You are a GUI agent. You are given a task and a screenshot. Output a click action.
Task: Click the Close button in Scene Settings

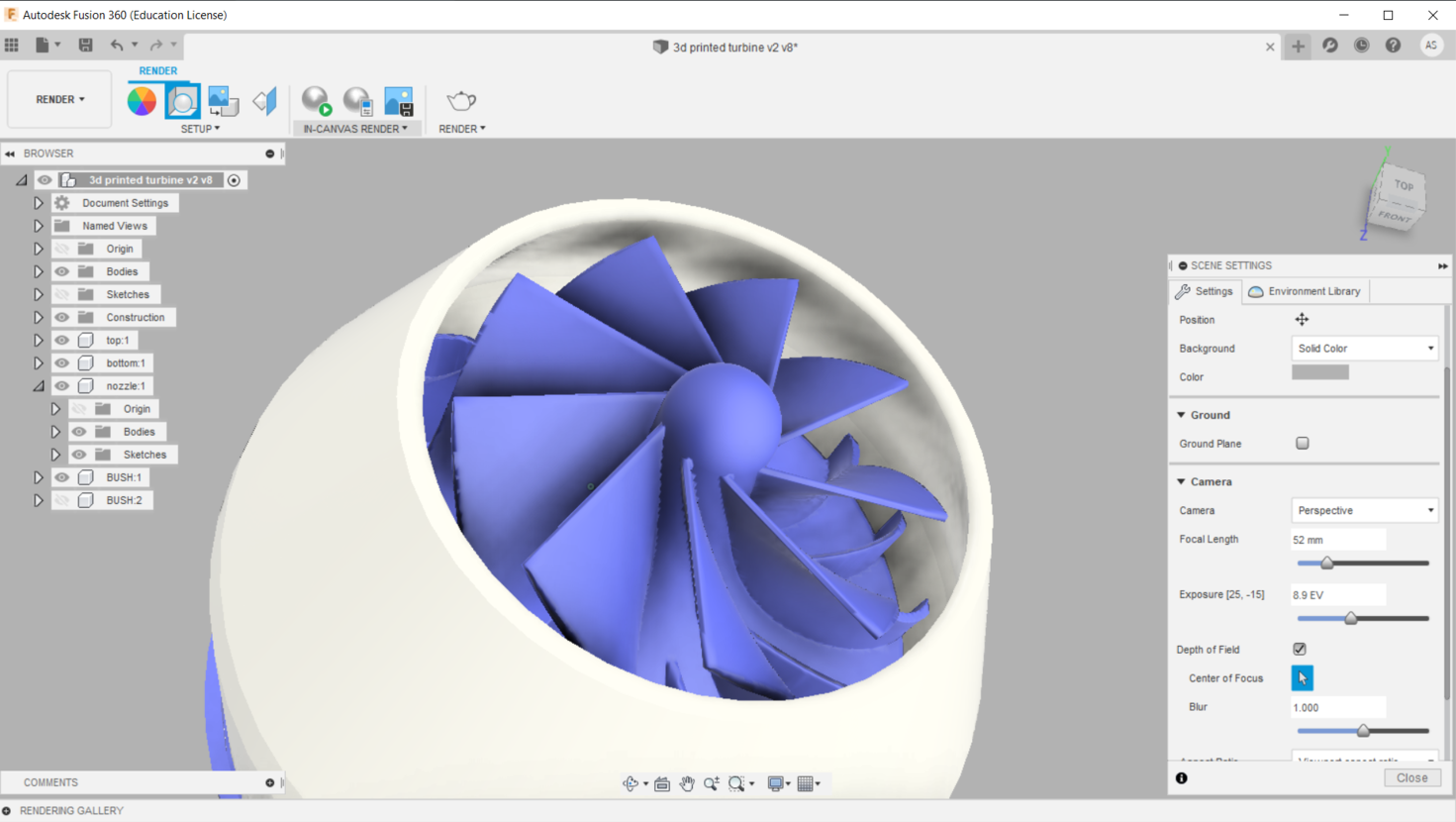click(1412, 778)
